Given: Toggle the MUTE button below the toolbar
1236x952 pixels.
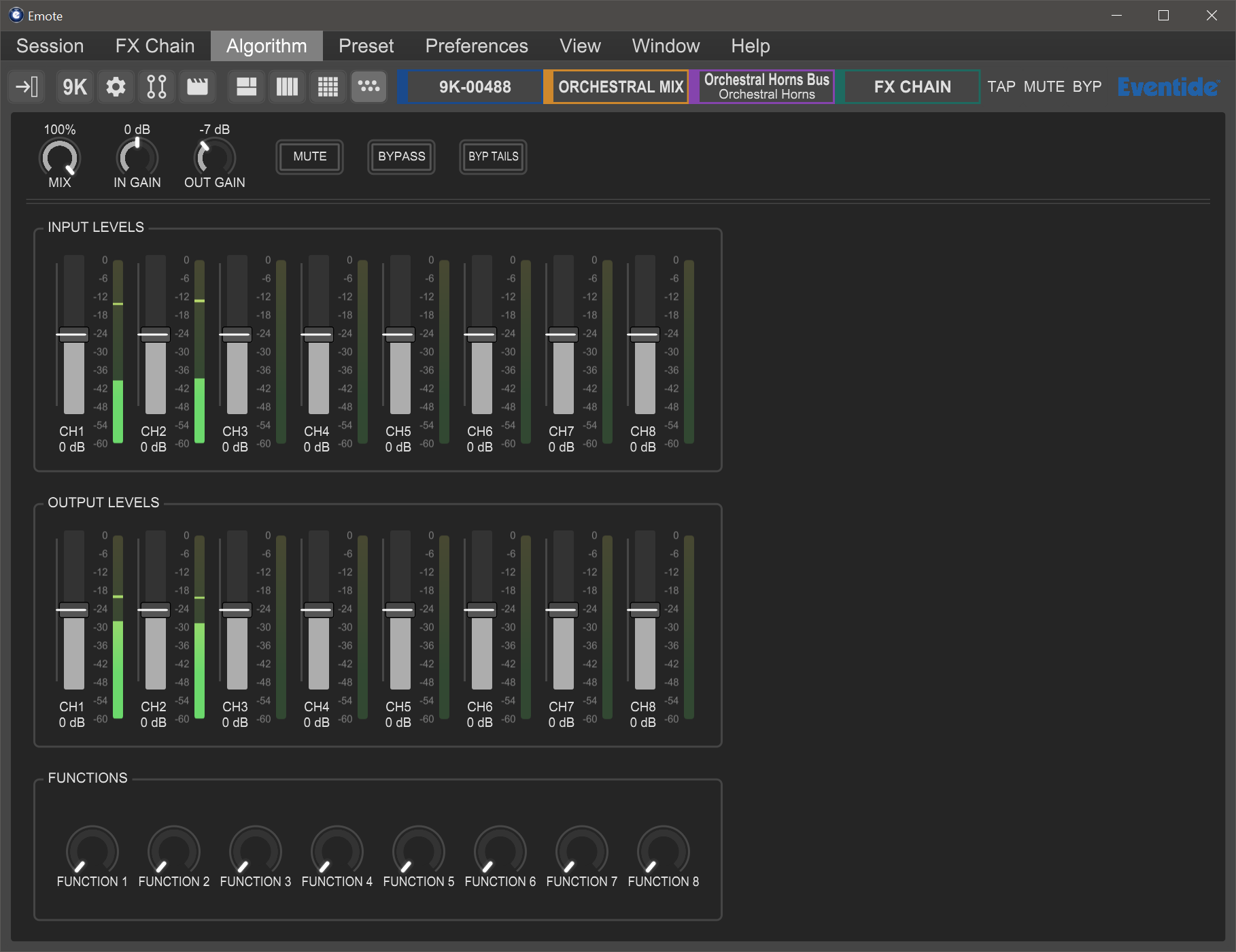Looking at the screenshot, I should [310, 157].
